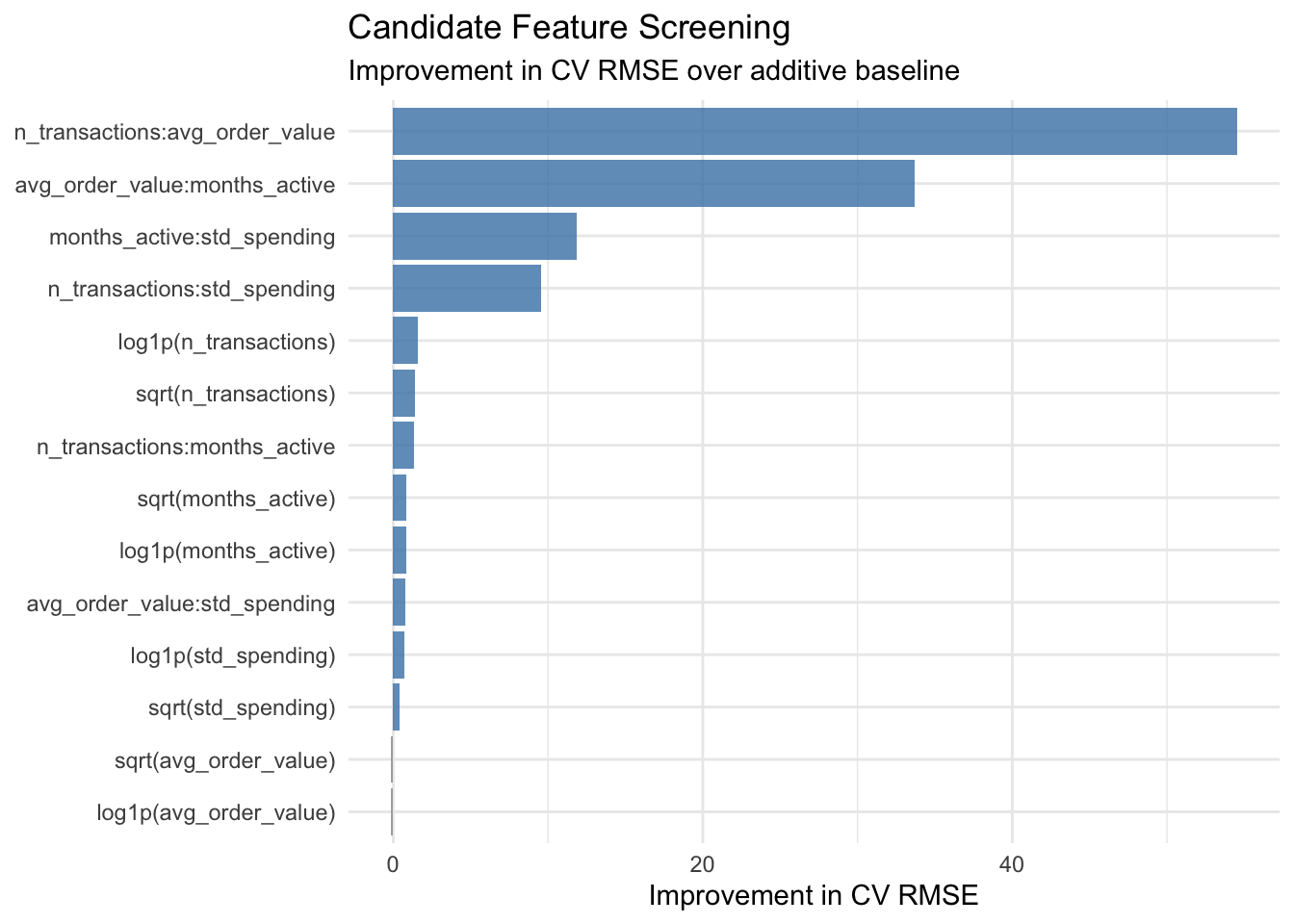Click the log1p(months_active) label text
This screenshot has width=1294, height=924.
227,552
